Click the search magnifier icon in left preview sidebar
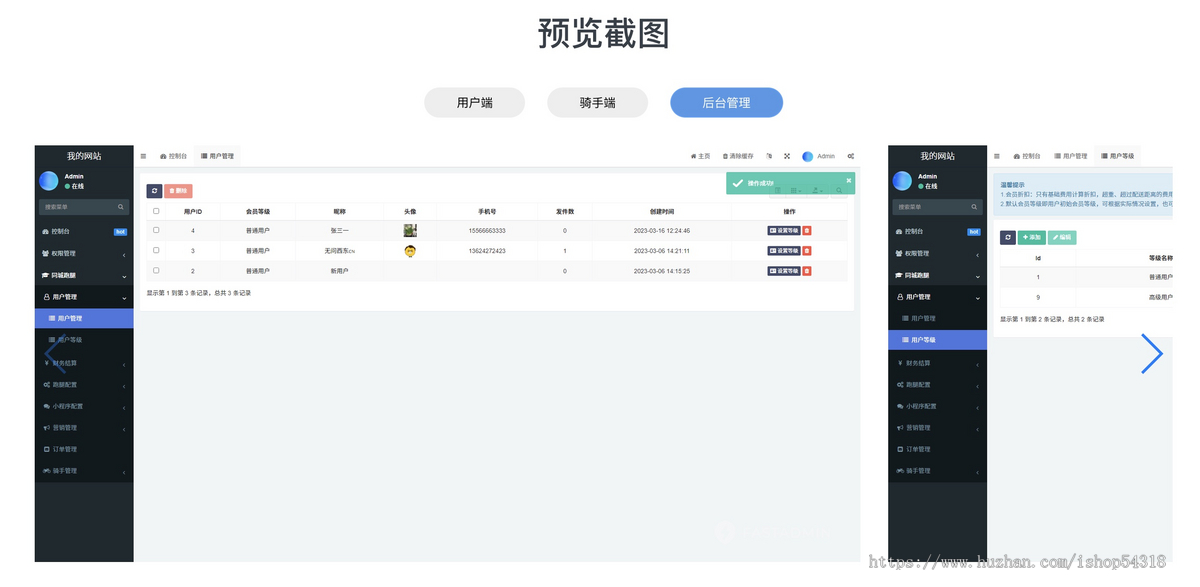1200x587 pixels. tap(122, 207)
